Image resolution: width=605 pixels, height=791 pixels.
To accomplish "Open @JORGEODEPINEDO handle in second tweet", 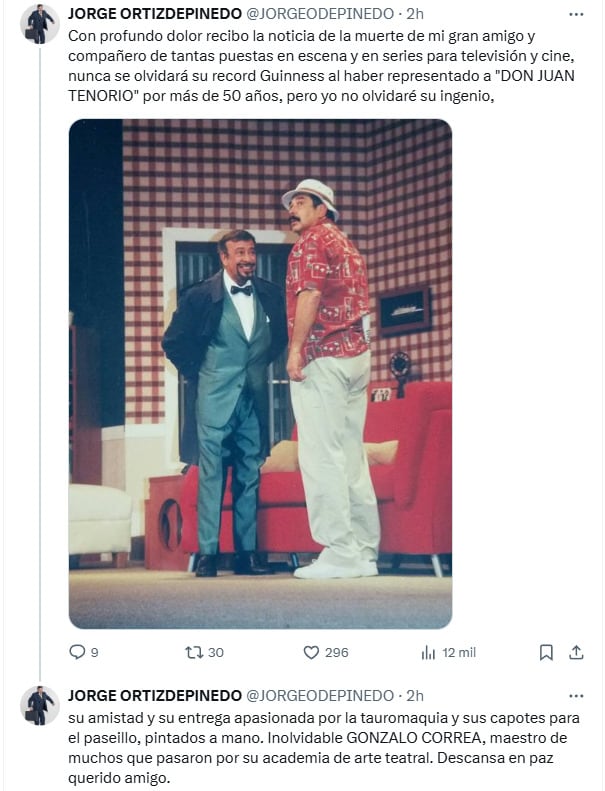I will tap(320, 696).
